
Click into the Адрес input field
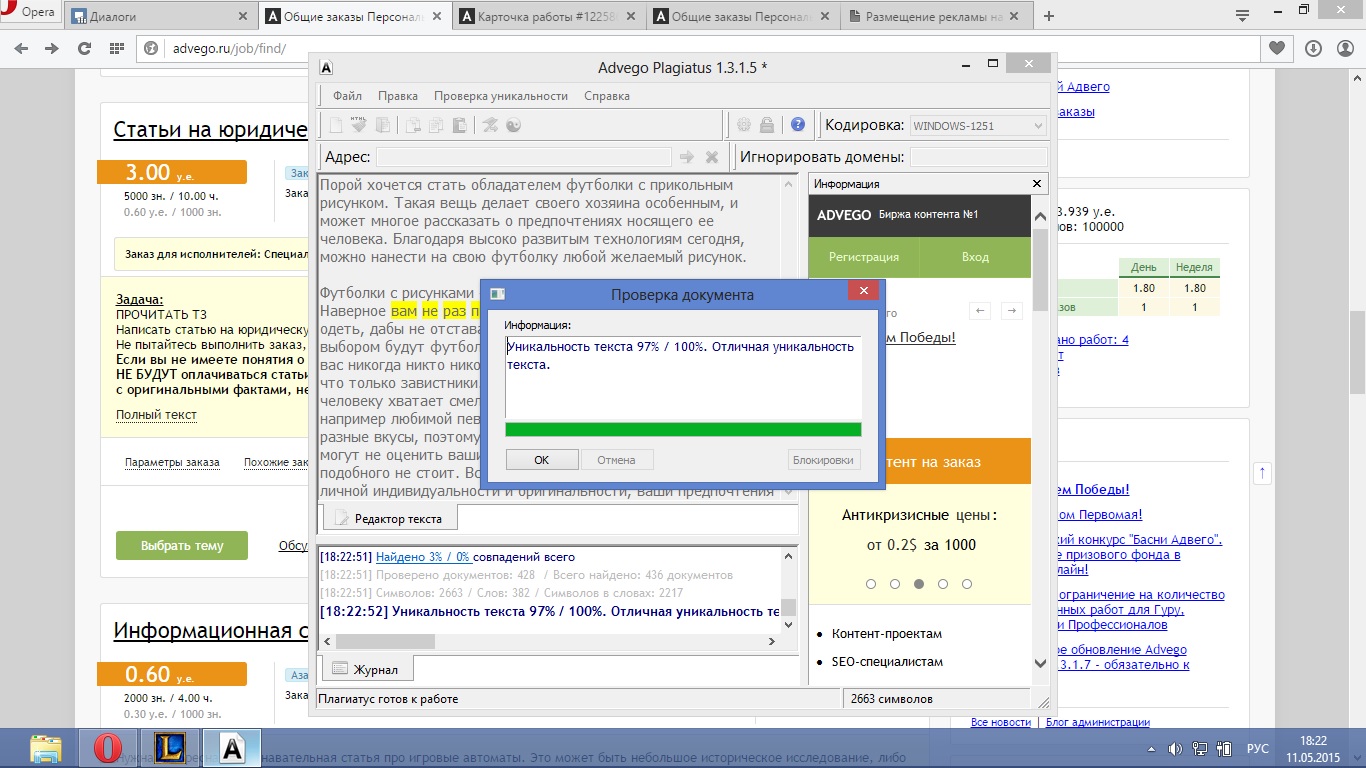(x=524, y=157)
